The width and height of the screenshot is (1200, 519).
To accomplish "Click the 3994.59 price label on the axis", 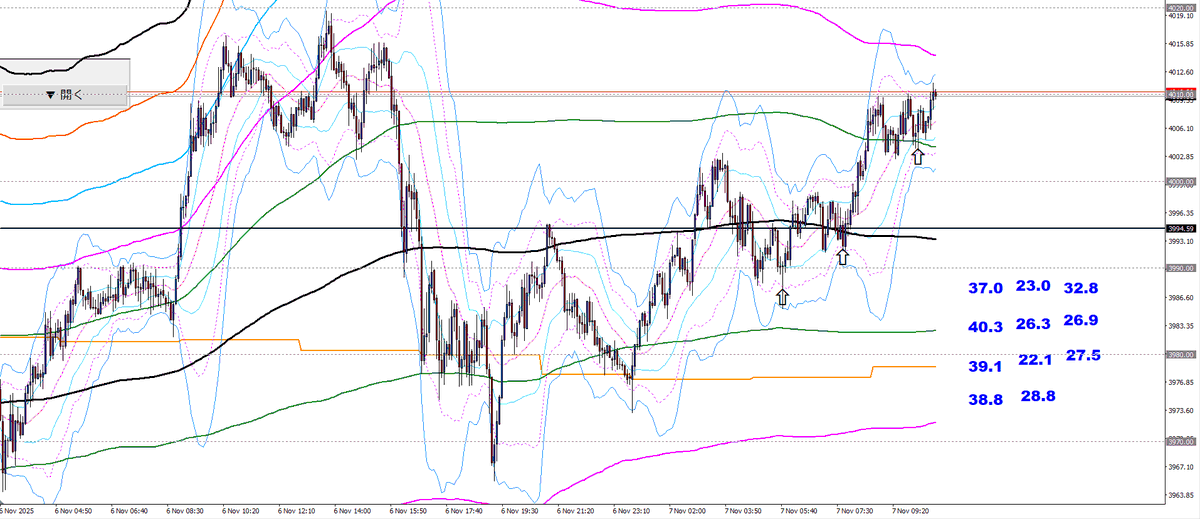I will coord(1180,229).
